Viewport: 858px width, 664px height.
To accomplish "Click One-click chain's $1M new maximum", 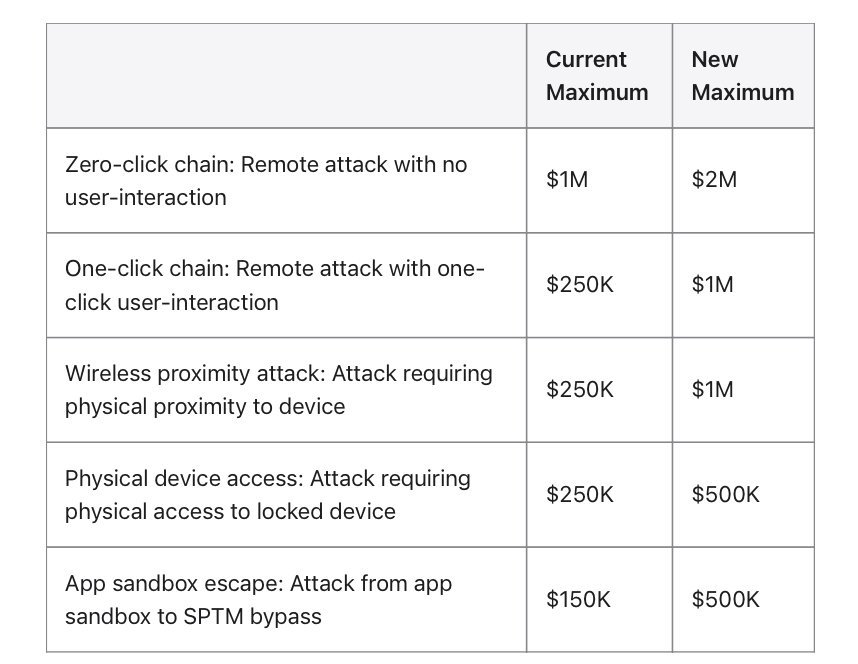I will pyautogui.click(x=713, y=285).
